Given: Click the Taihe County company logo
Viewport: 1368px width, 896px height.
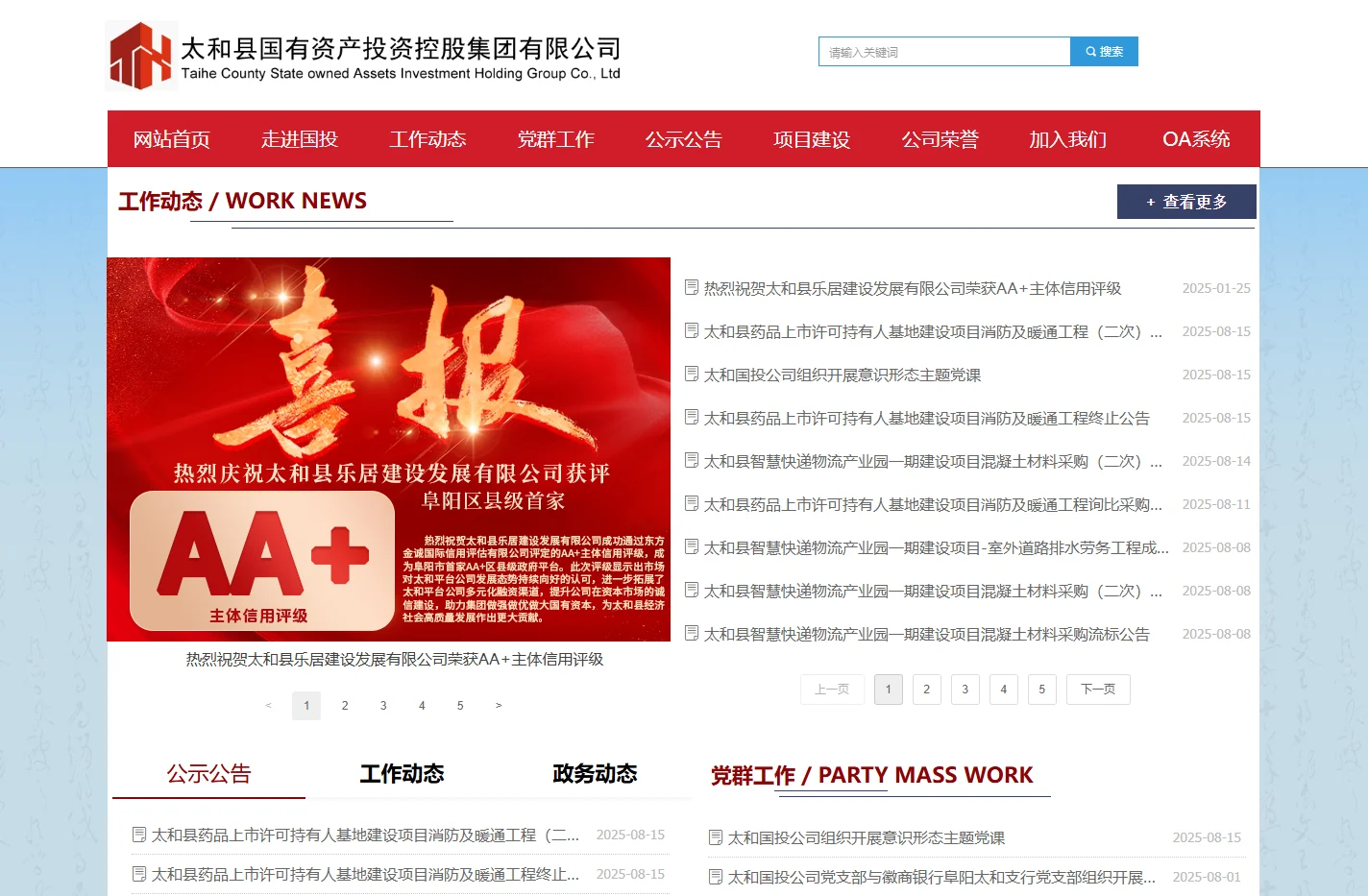Looking at the screenshot, I should click(x=363, y=56).
